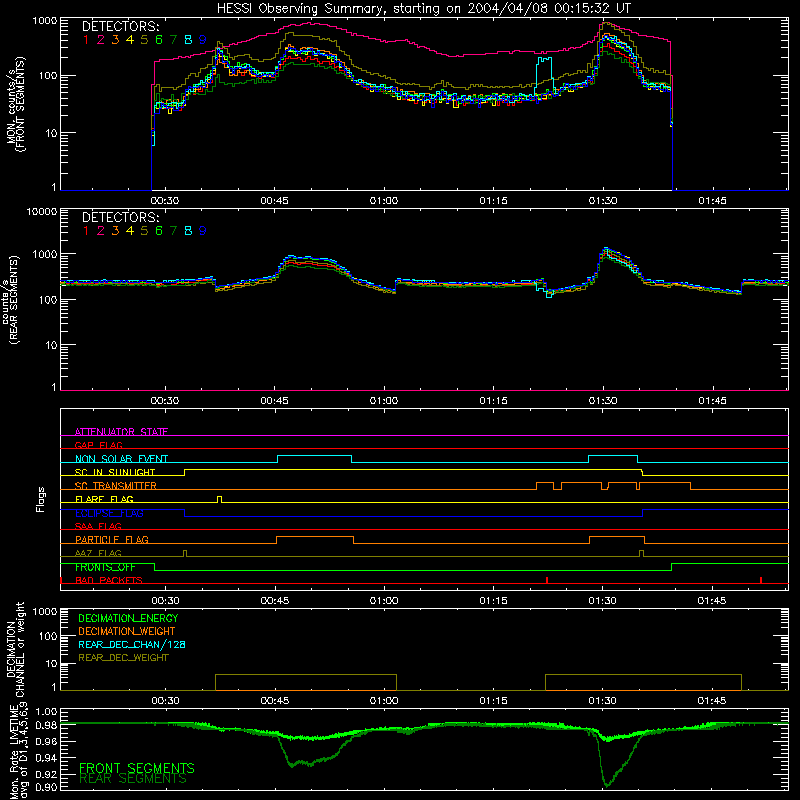
Task: Click the 'NON_SOLAR_EVENT' flag label
Action: (x=121, y=459)
